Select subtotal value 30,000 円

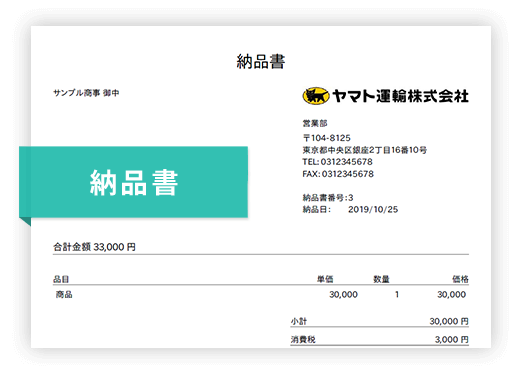pyautogui.click(x=449, y=321)
